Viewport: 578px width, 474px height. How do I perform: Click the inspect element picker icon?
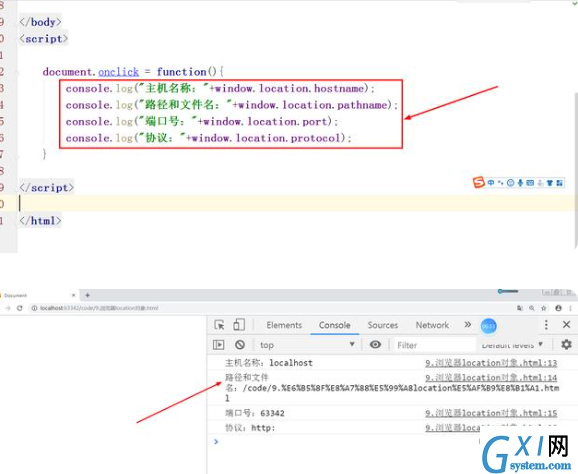219,325
